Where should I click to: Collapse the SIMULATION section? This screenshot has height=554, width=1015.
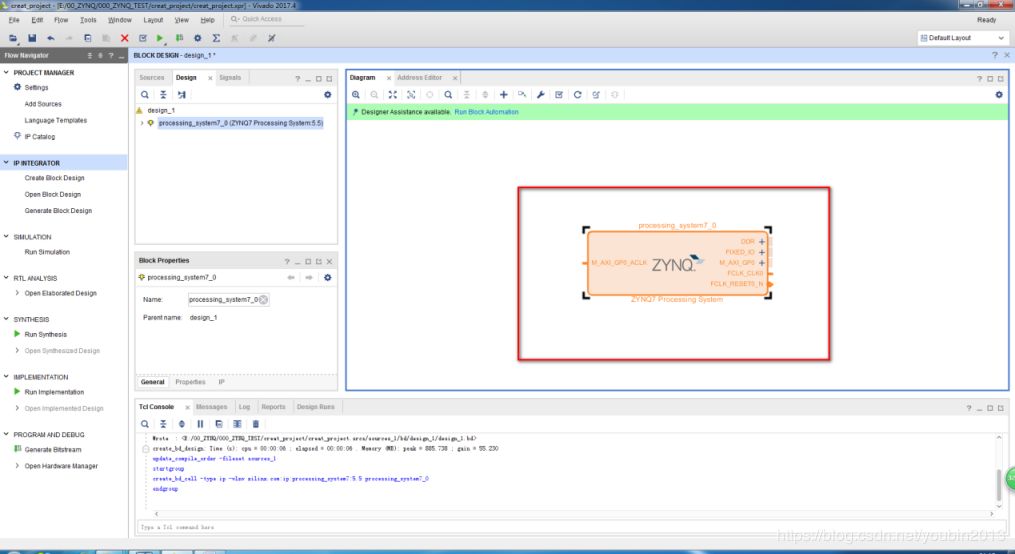6,236
